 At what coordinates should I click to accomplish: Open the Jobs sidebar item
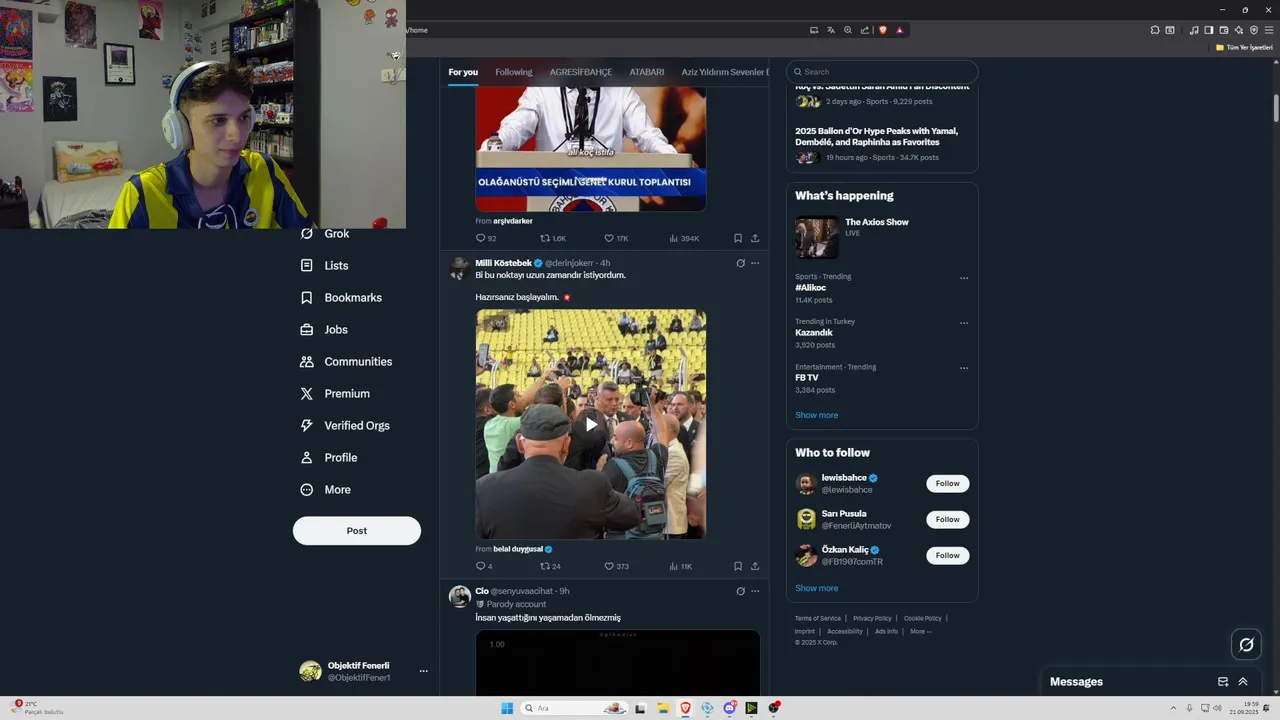click(323, 330)
